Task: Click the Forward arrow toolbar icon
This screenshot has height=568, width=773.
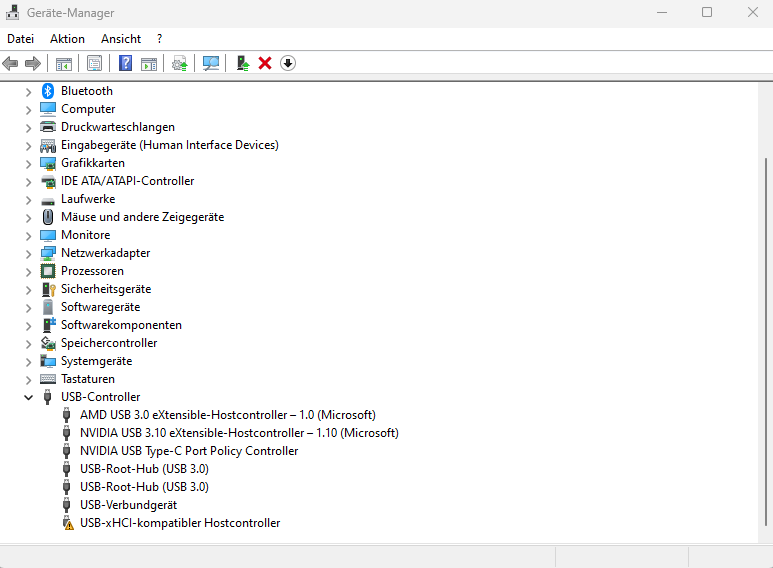Action: coord(33,63)
